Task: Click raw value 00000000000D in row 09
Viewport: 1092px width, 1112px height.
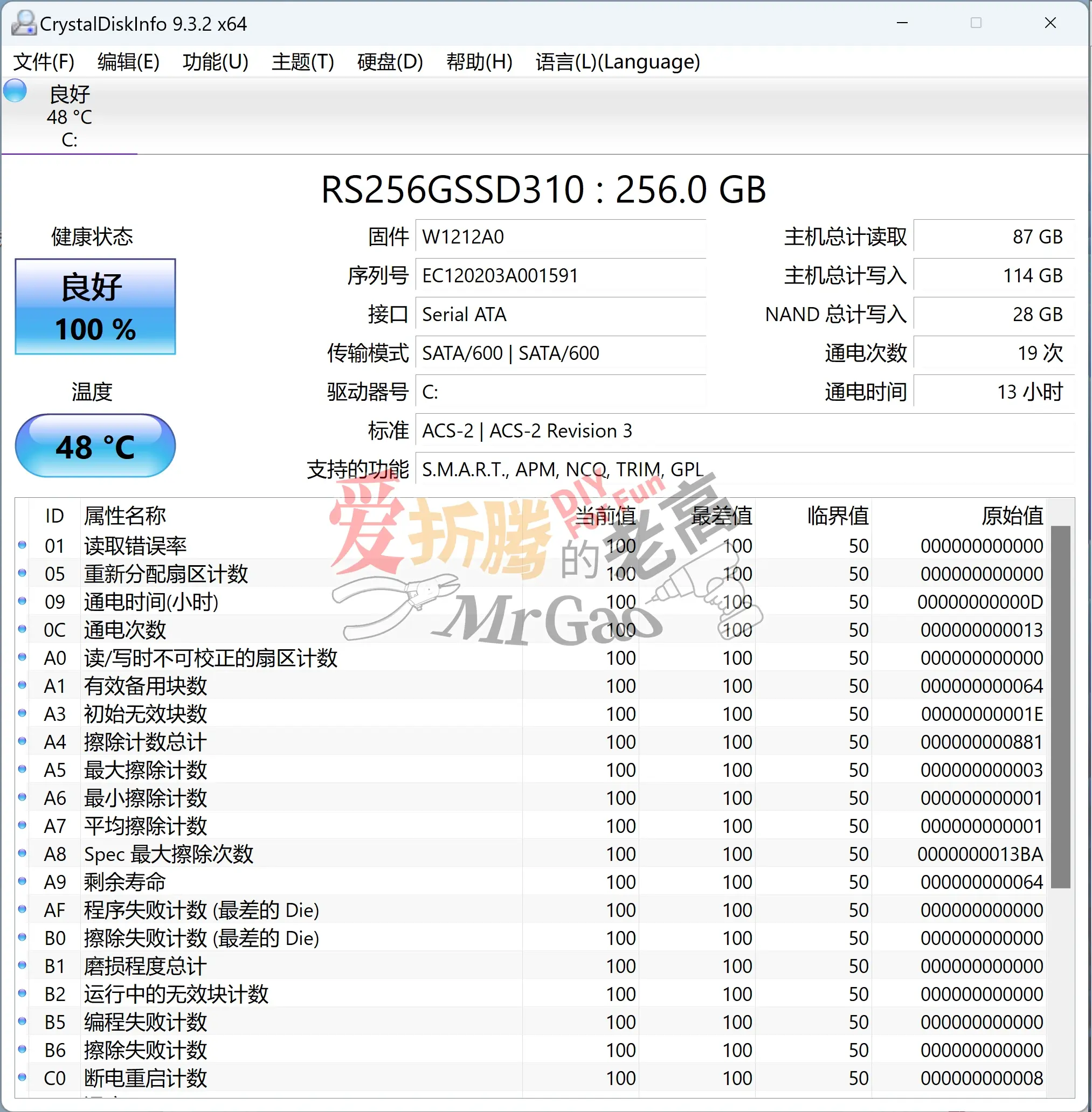Action: [980, 602]
